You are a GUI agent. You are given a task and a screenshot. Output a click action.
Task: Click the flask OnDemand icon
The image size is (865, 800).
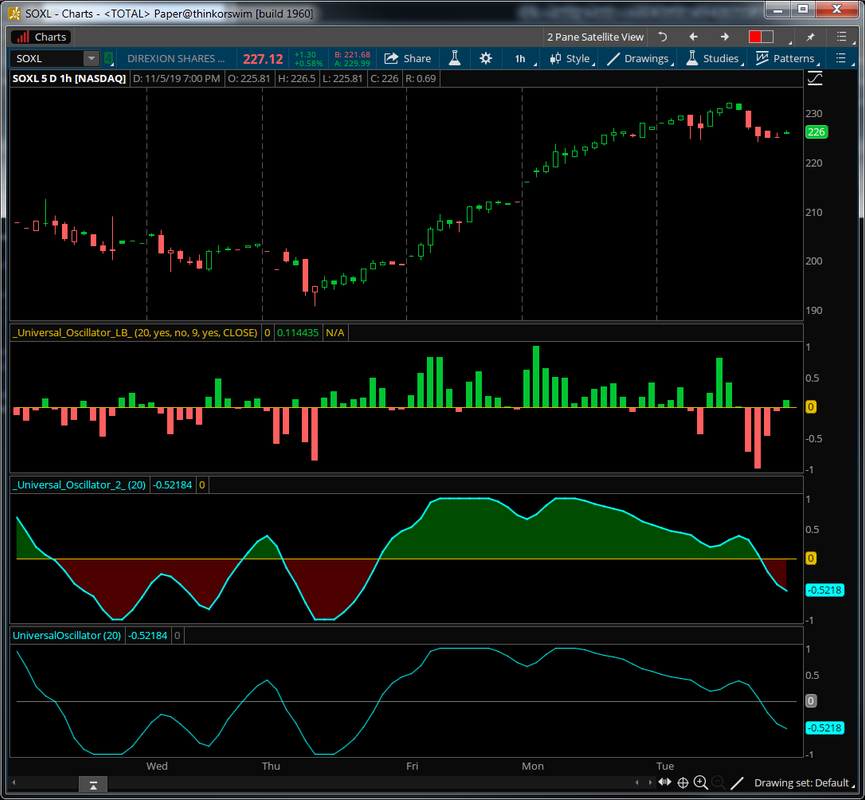455,58
